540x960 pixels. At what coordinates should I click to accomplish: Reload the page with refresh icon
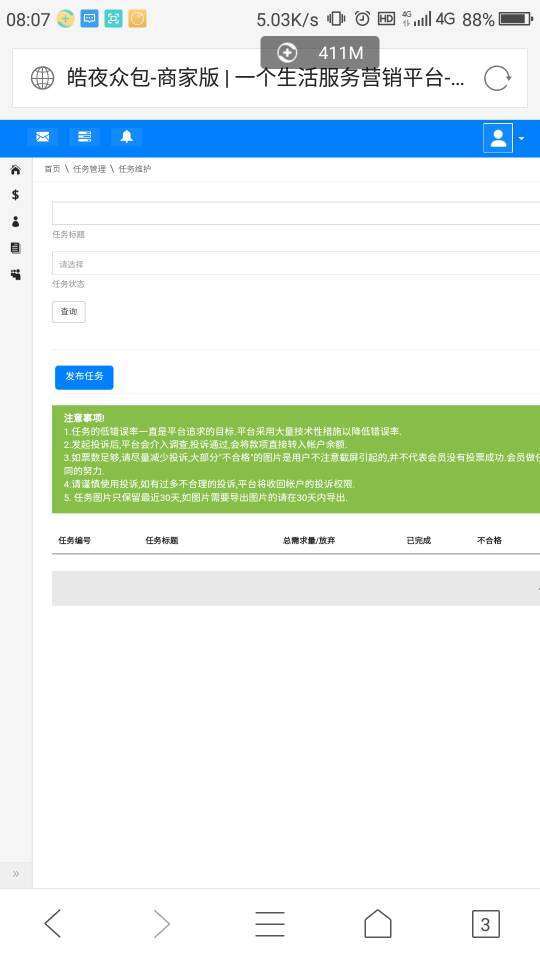tap(497, 78)
